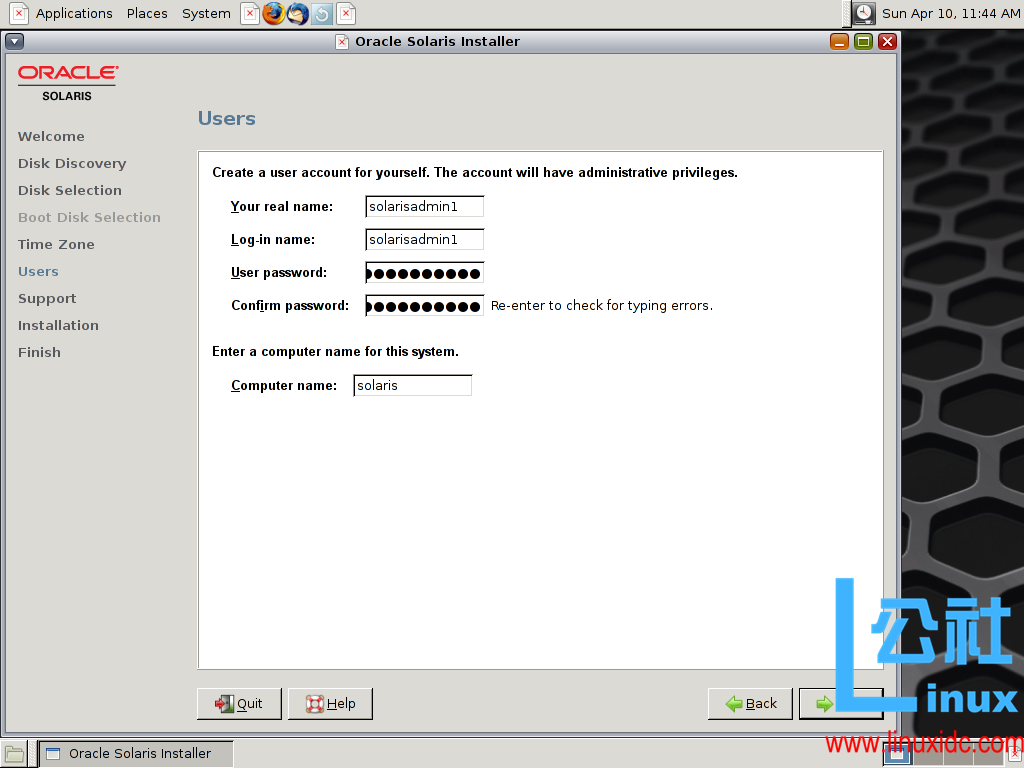Select the Oracle Solaris Installer taskbar button
The width and height of the screenshot is (1024, 768).
click(x=136, y=754)
